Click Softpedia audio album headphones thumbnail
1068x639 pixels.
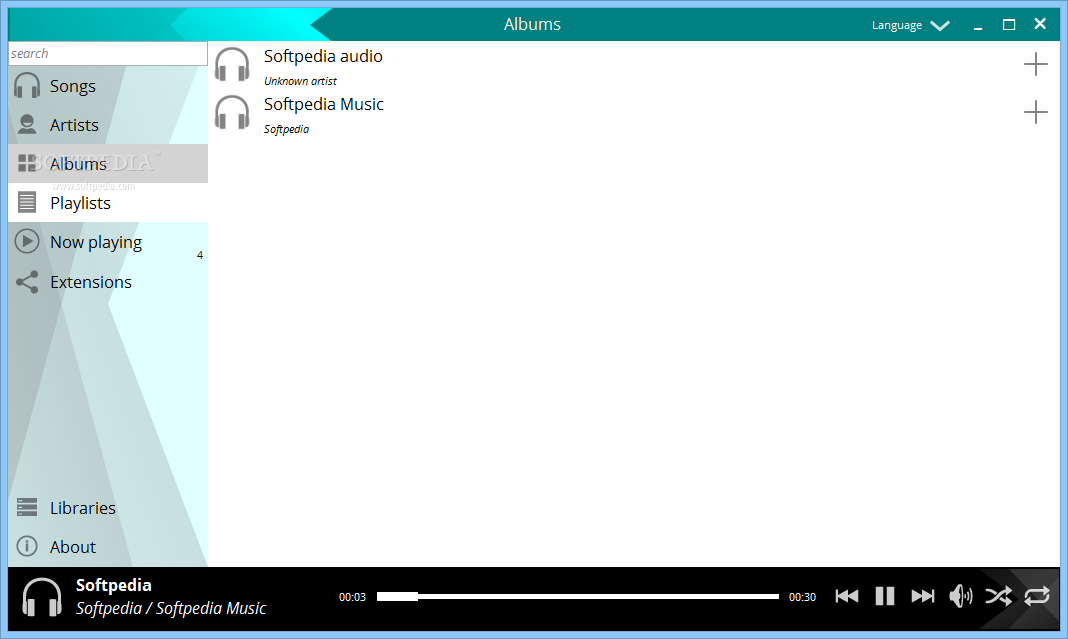tap(232, 65)
